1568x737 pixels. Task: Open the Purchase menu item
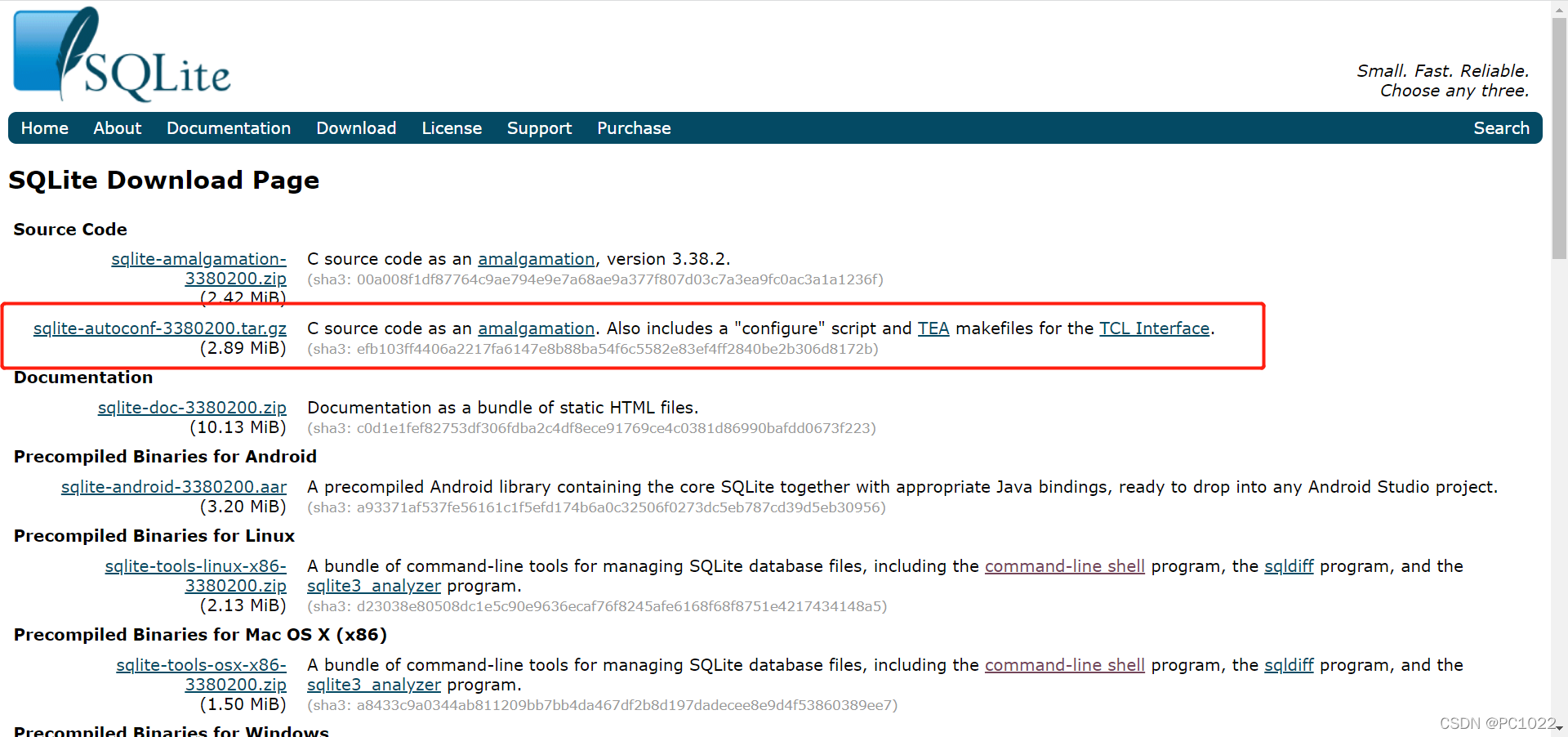[634, 128]
